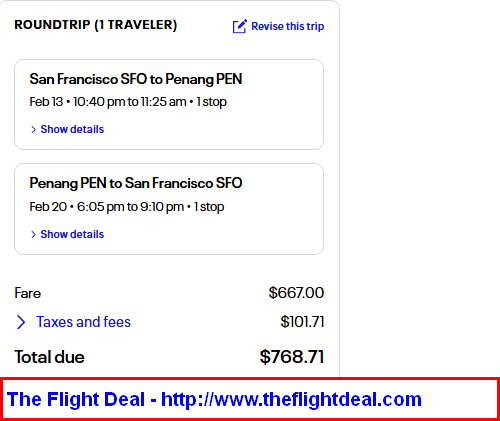Click the Total due label
Screen dimensions: 500x421
(49, 357)
